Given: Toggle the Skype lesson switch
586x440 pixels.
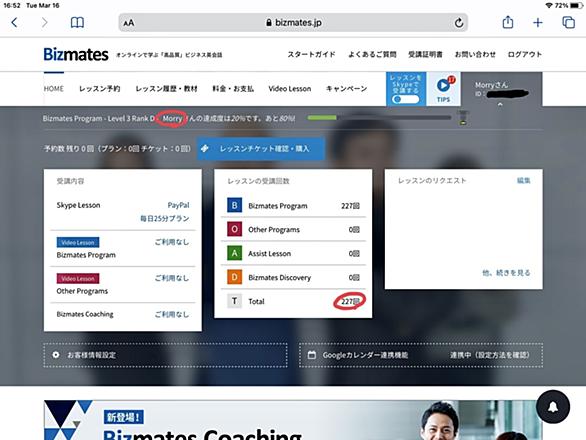Looking at the screenshot, I should click(405, 99).
